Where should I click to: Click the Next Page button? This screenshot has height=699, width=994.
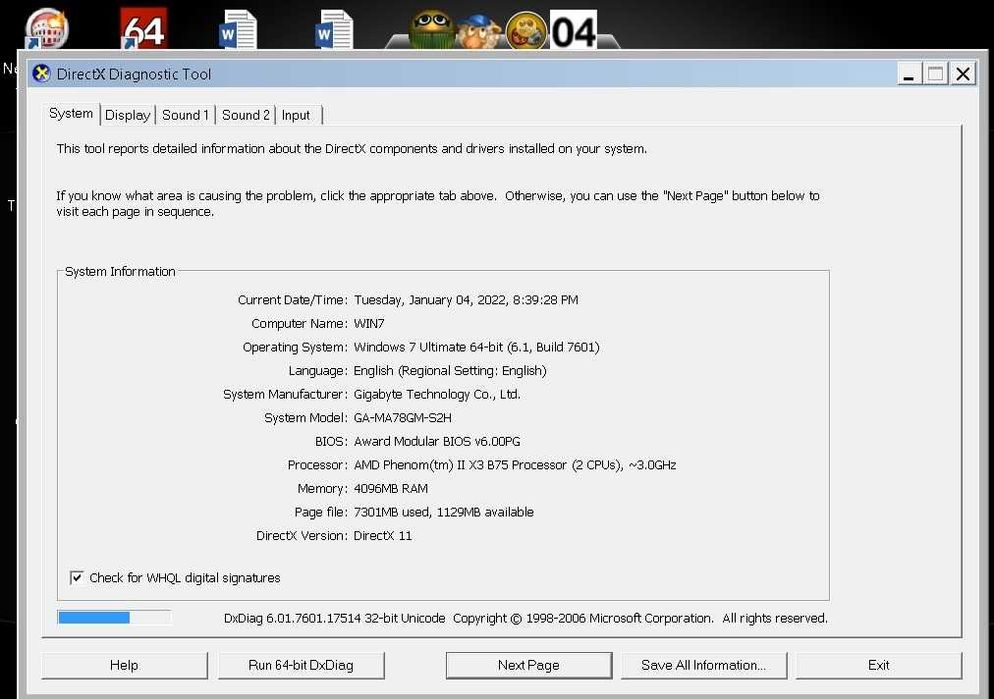coord(529,665)
